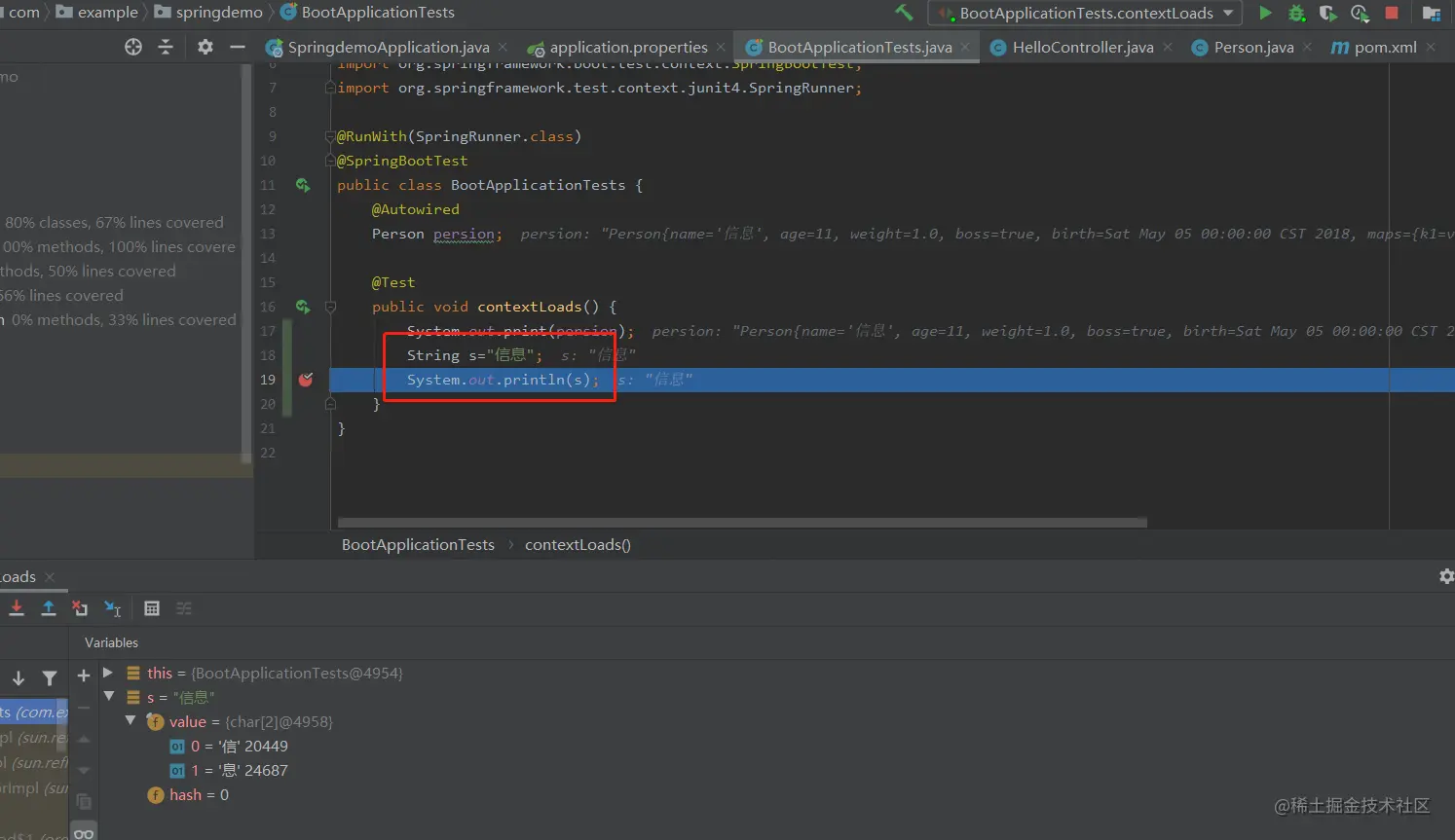Click the red Stop button
This screenshot has height=840, width=1455.
pos(1392,13)
